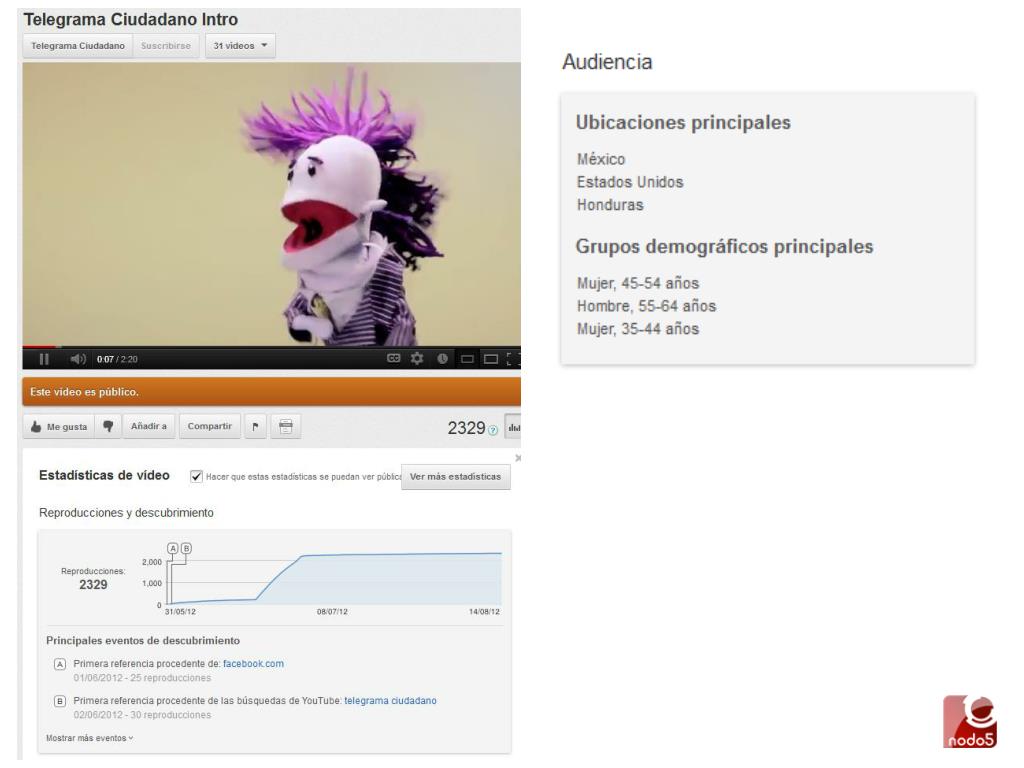Select Hombre, 55-64 años demographic
This screenshot has height=768, width=1024.
pos(647,306)
